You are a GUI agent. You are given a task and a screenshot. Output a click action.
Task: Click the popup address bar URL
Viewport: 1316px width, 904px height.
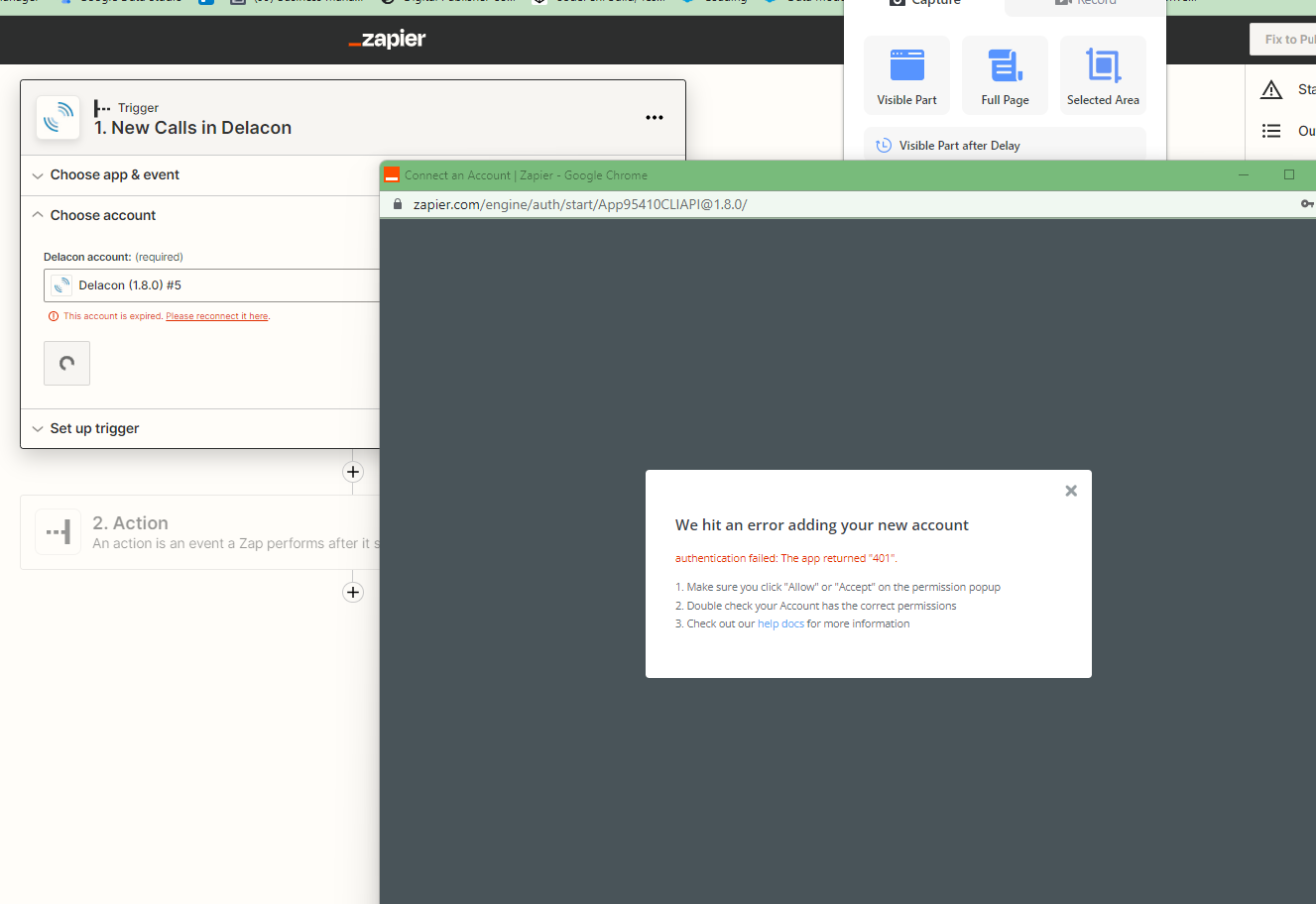click(580, 204)
